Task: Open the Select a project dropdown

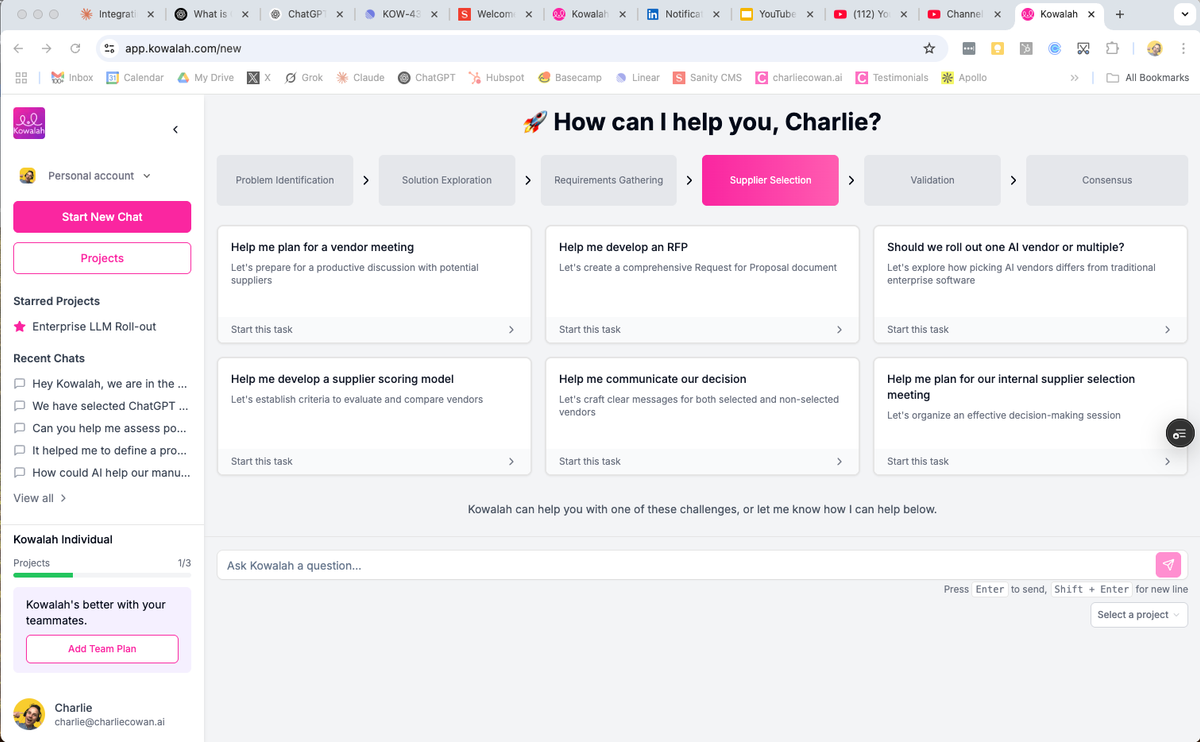Action: coord(1139,614)
